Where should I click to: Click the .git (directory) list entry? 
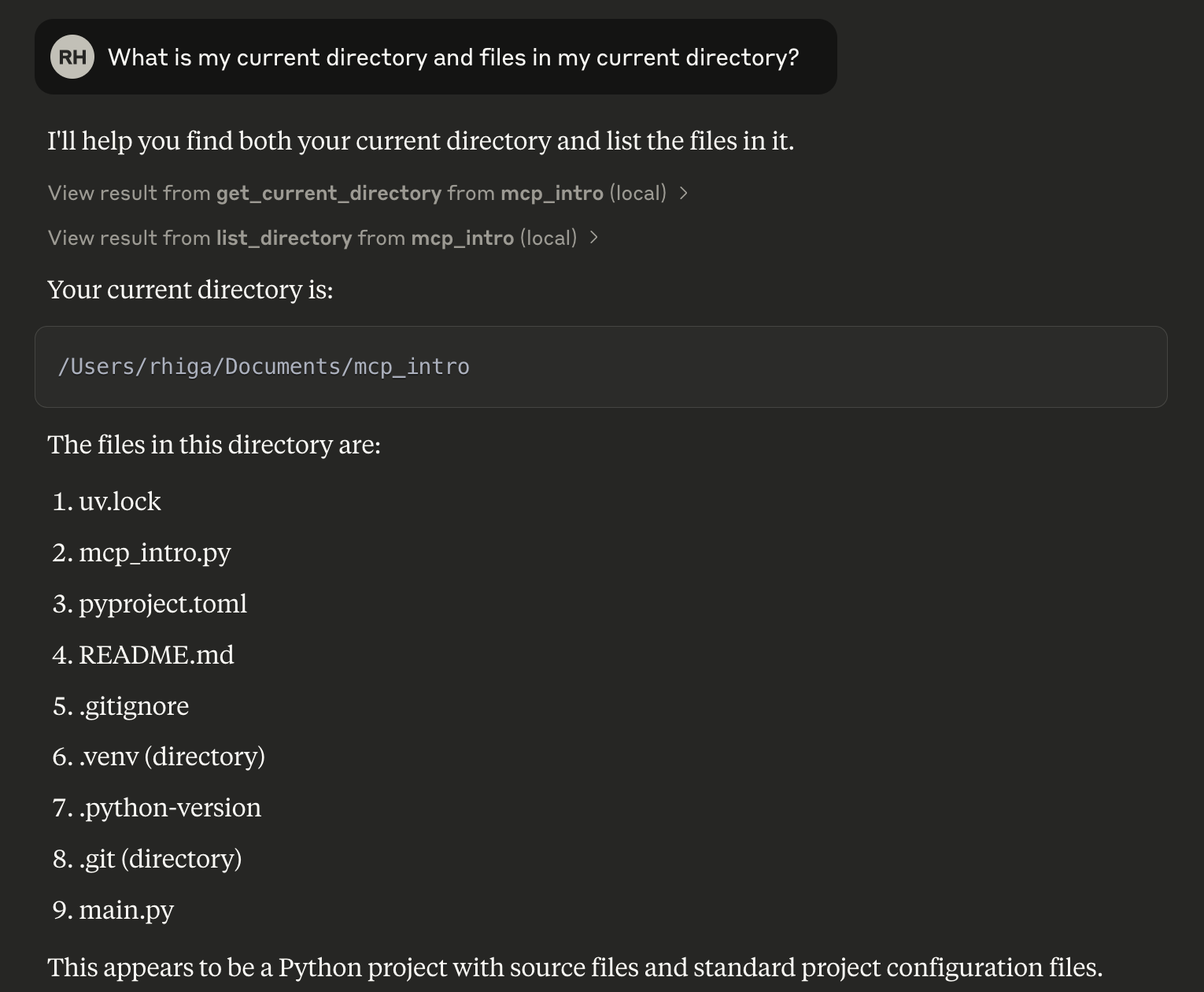160,859
